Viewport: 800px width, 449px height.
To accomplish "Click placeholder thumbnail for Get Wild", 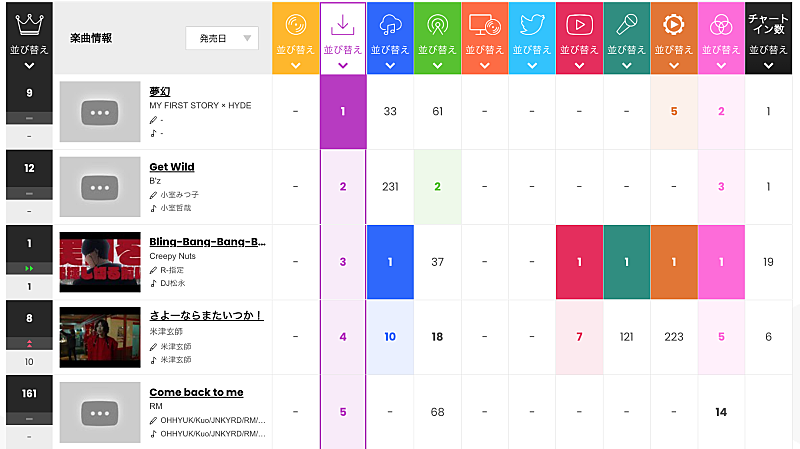I will pyautogui.click(x=100, y=187).
